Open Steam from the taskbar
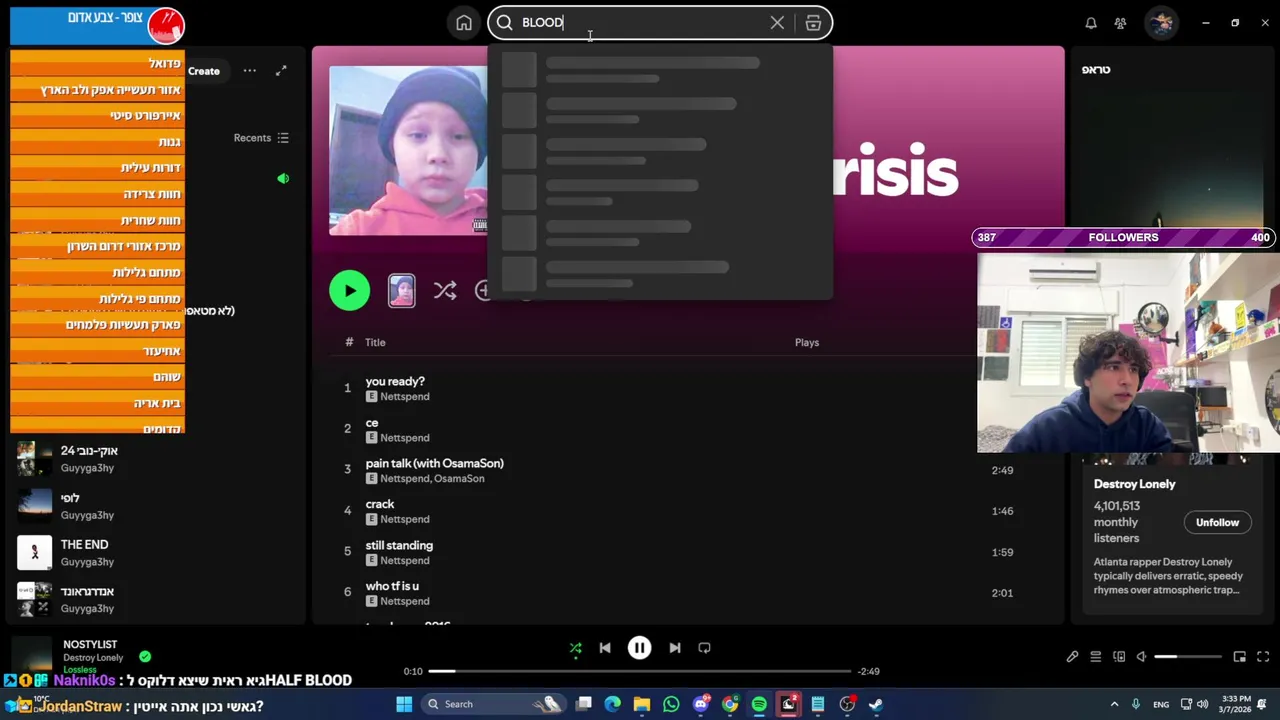Image resolution: width=1280 pixels, height=720 pixels. coord(876,705)
